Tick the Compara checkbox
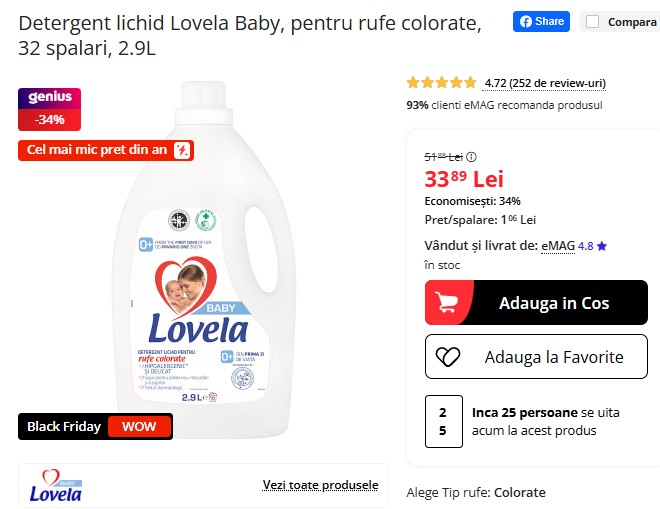This screenshot has height=509, width=660. (593, 21)
